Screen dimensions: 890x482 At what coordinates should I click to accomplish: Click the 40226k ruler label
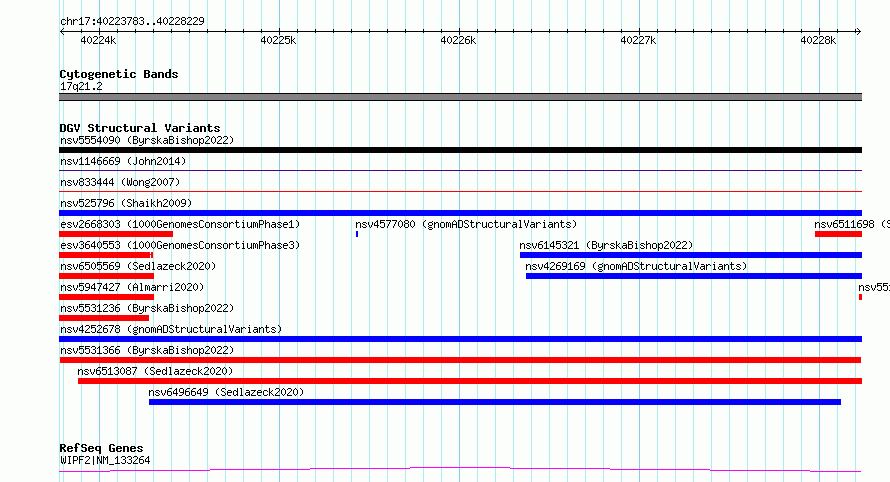458,40
